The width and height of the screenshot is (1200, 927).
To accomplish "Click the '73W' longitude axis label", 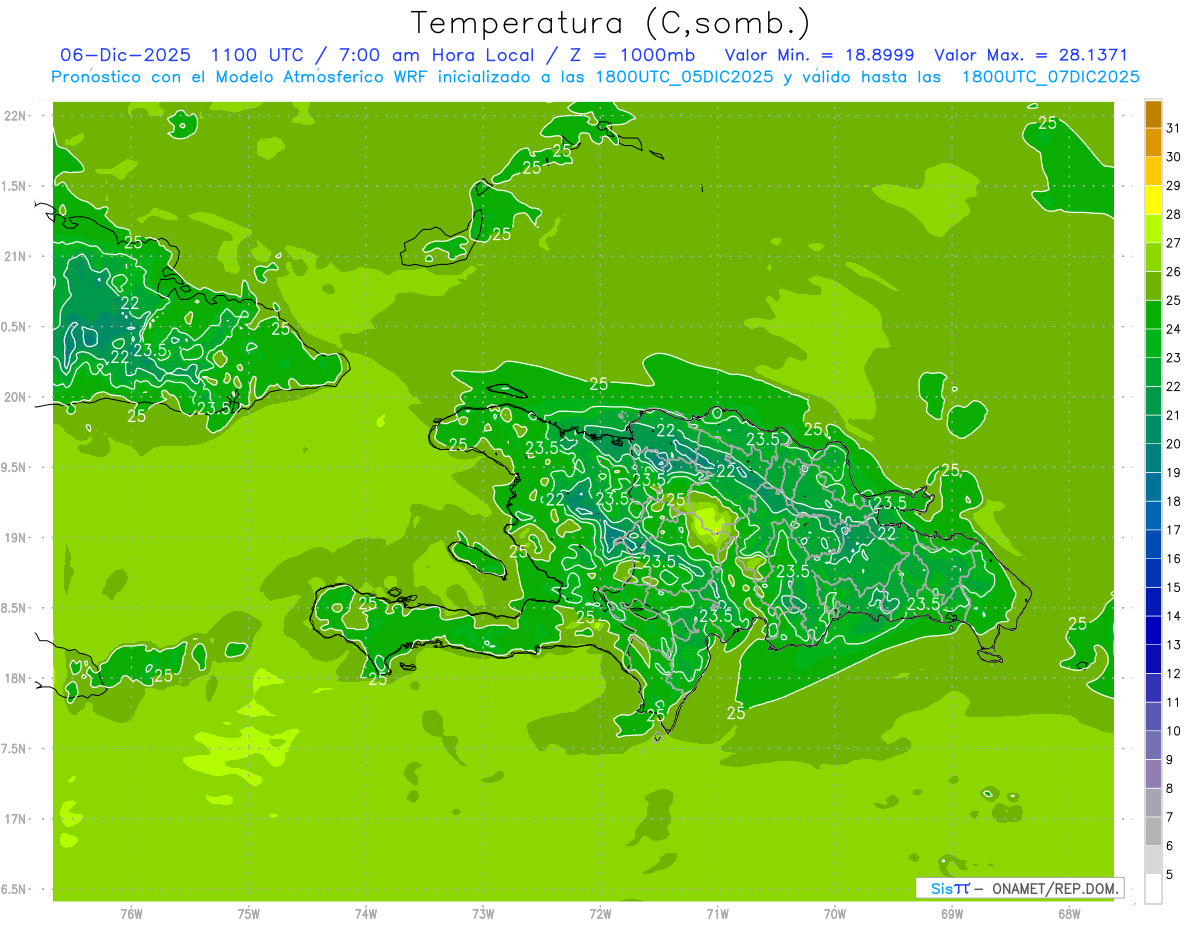I will [483, 913].
